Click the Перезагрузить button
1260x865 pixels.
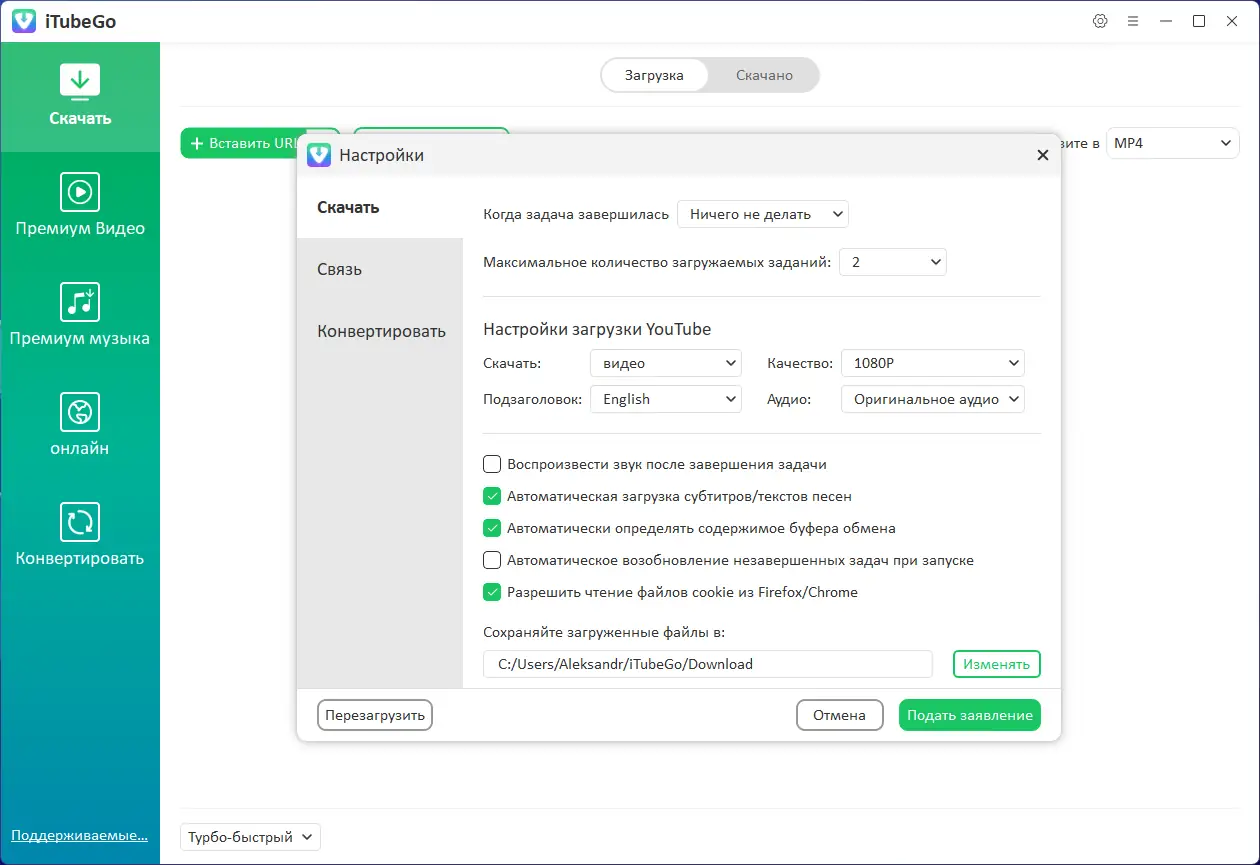375,715
